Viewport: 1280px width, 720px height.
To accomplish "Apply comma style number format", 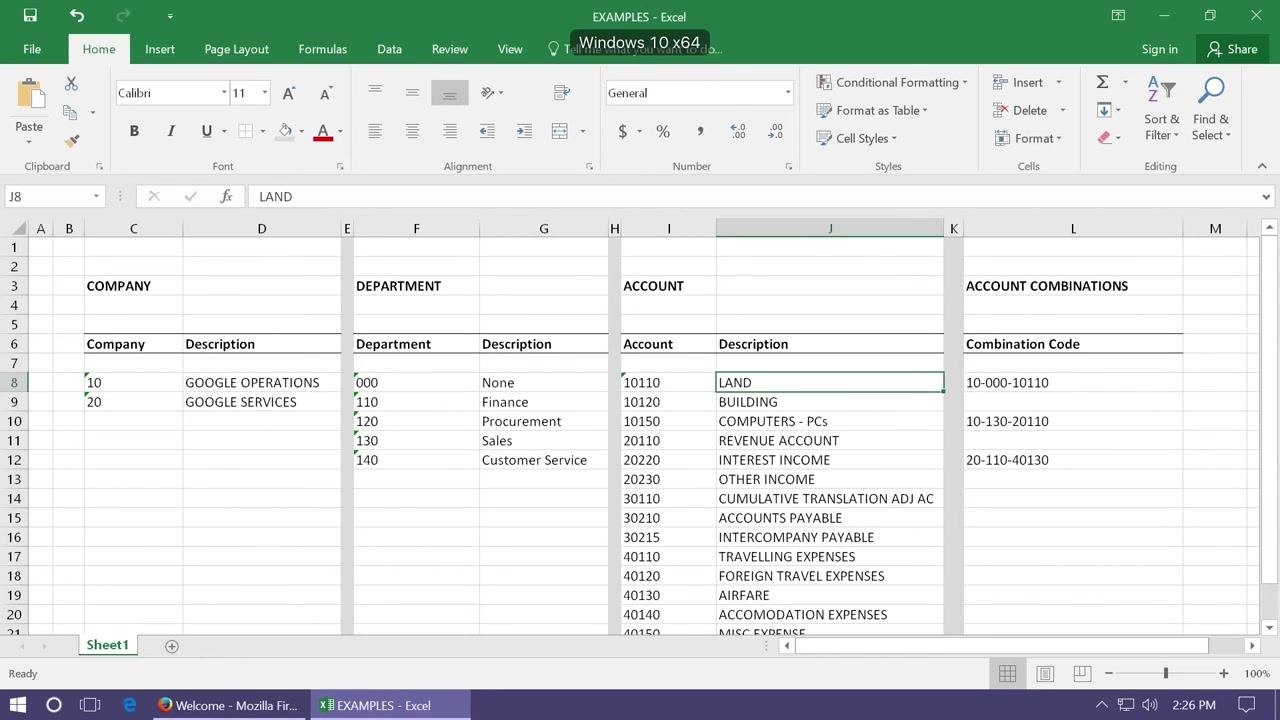I will click(700, 131).
